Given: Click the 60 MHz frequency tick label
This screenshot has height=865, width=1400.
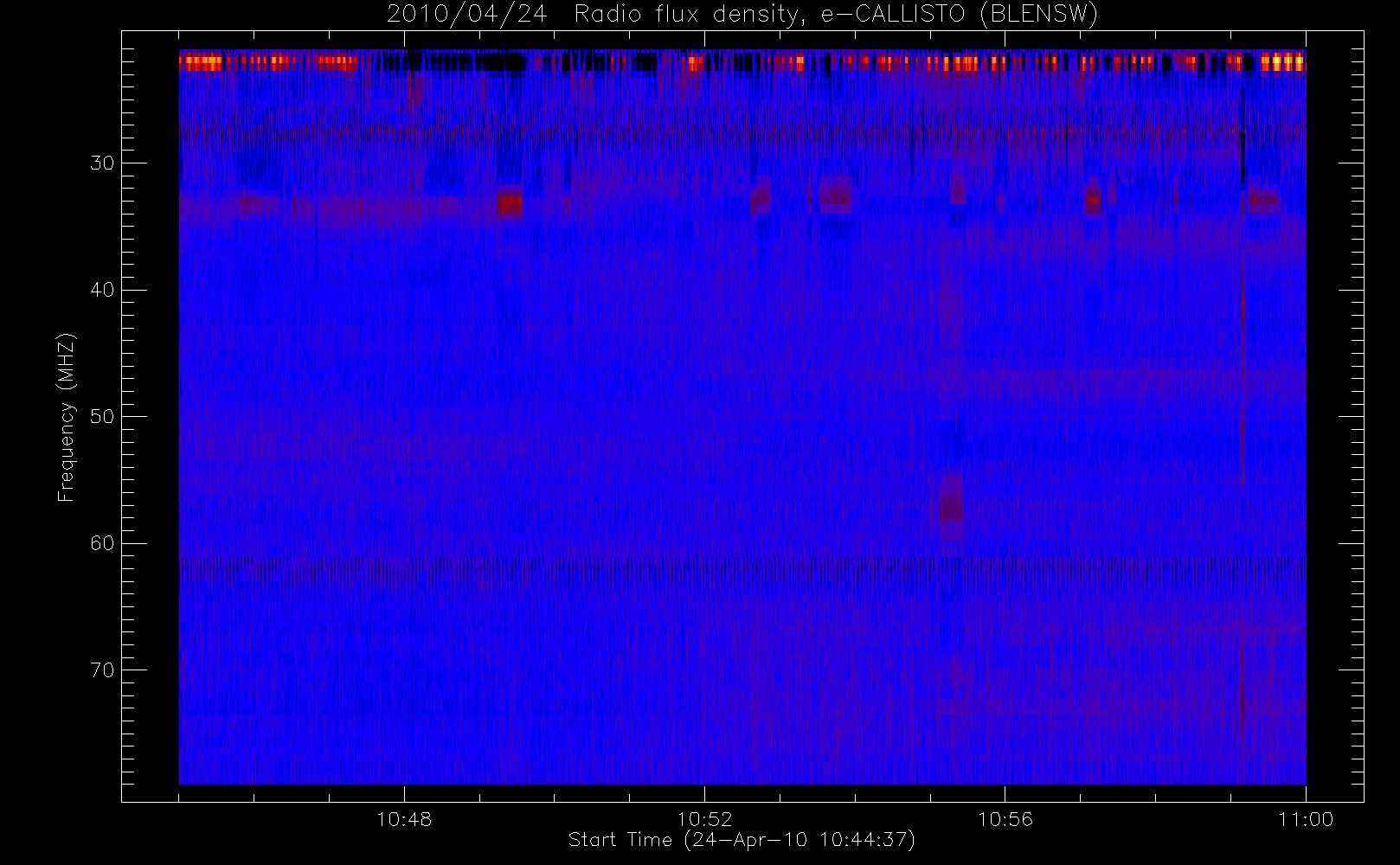Looking at the screenshot, I should 102,543.
